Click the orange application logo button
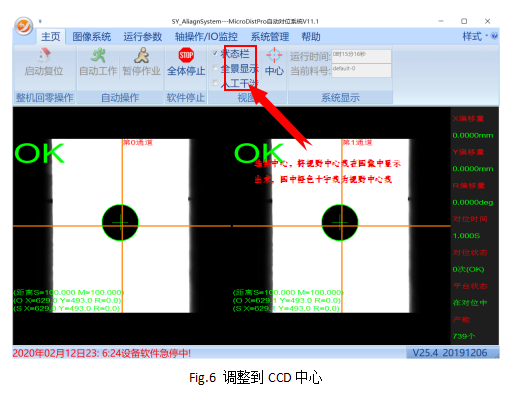This screenshot has height=394, width=513. [23, 26]
